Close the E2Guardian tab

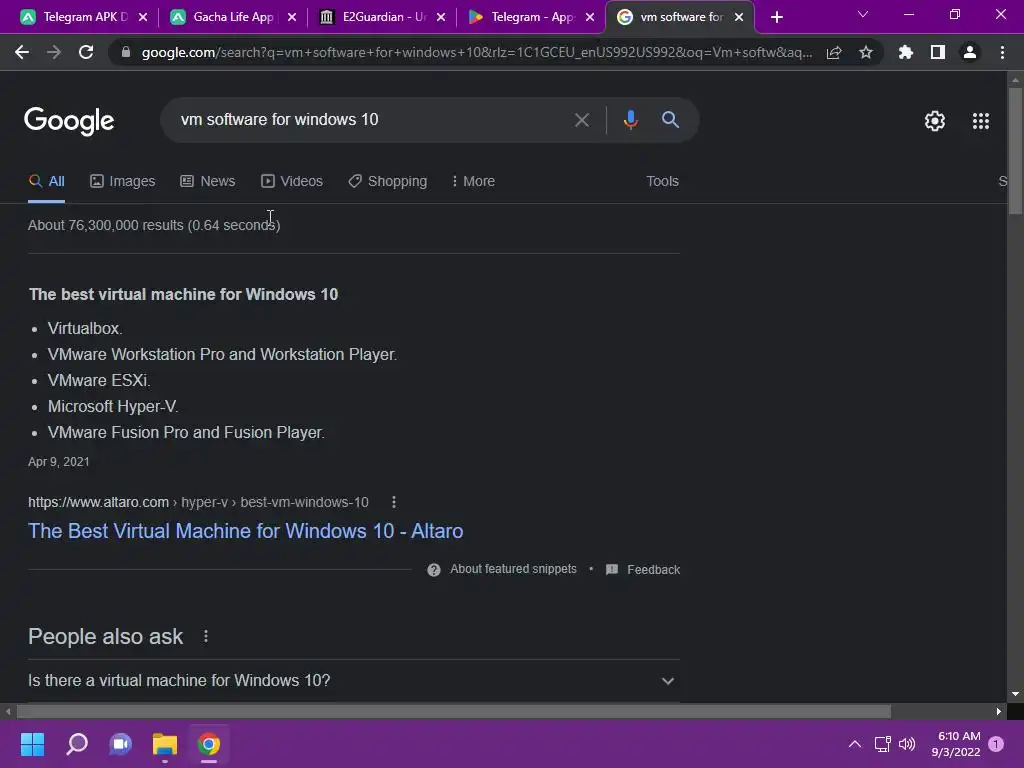pyautogui.click(x=441, y=17)
